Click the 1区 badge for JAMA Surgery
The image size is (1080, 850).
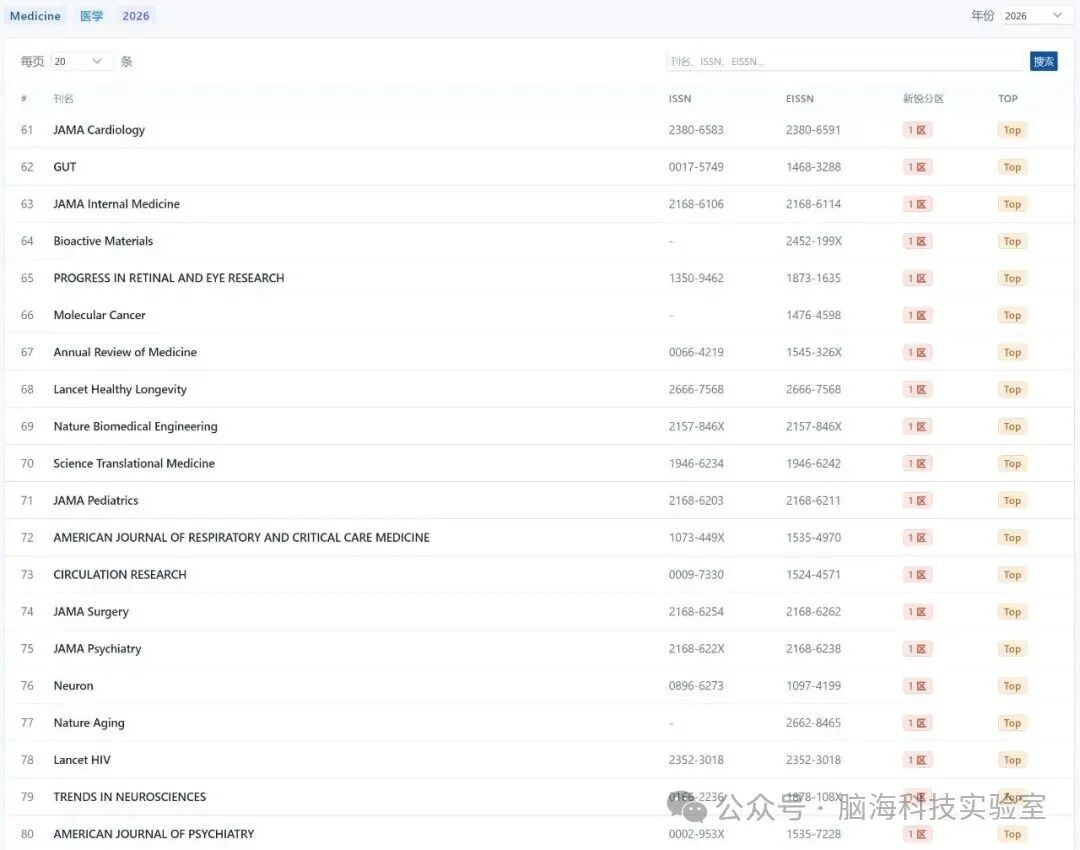coord(917,612)
